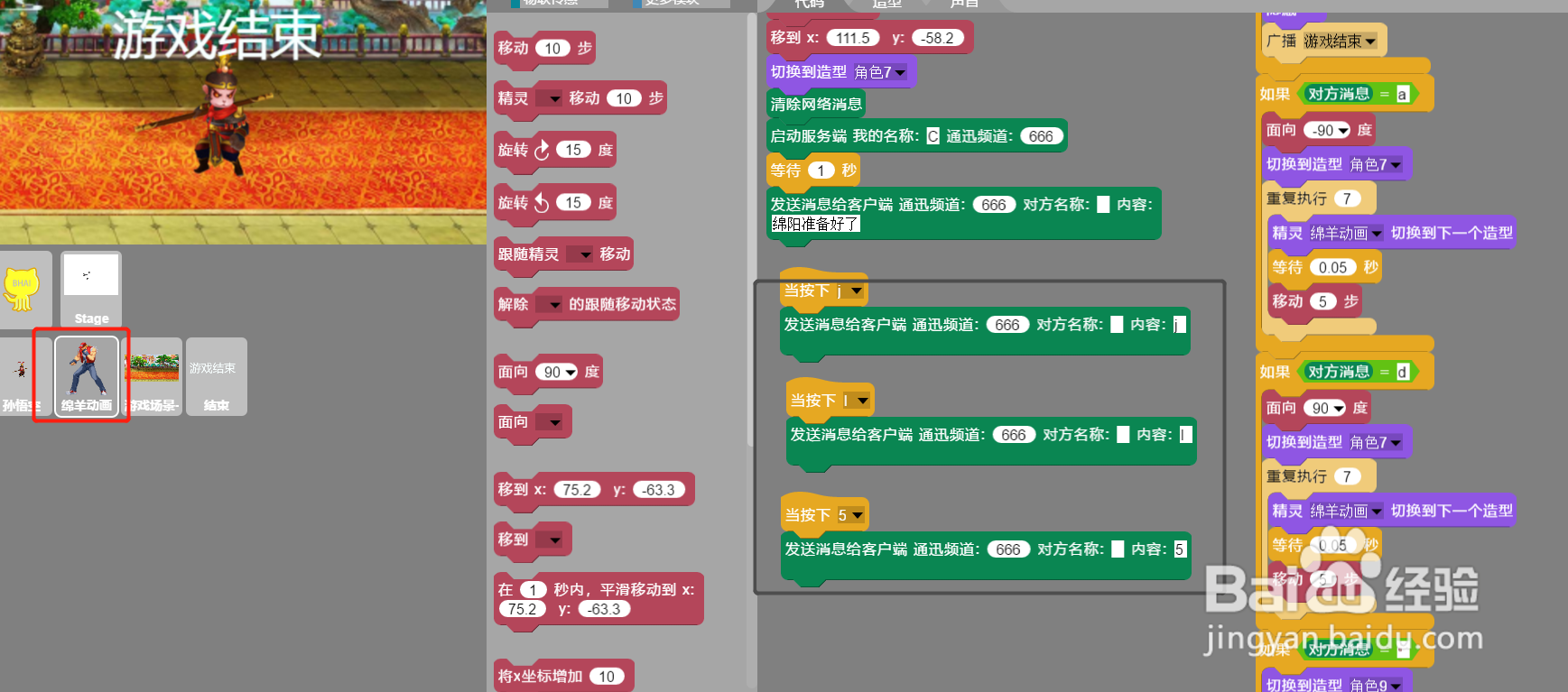The image size is (1568, 692).
Task: Edit x value 75.2 in palette 移到 block
Action: (x=577, y=489)
